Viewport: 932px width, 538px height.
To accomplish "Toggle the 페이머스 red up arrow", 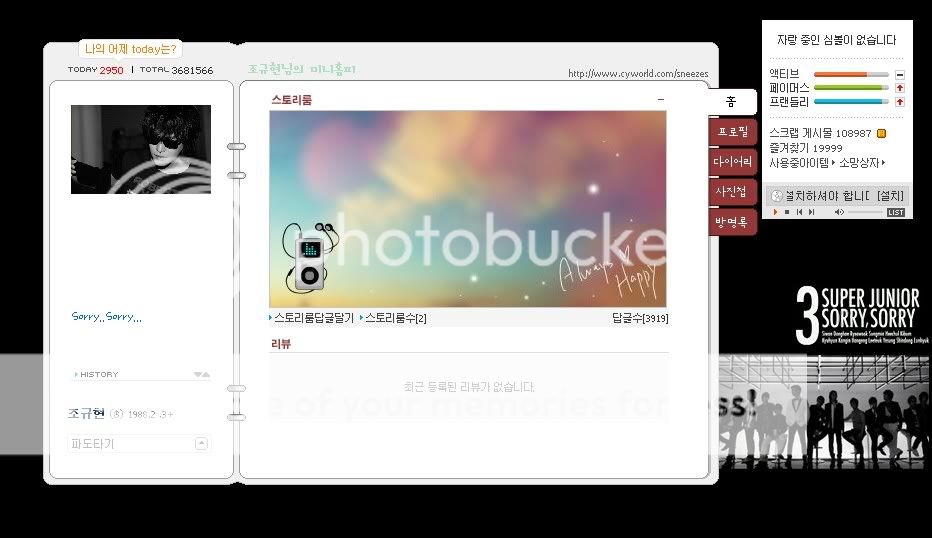I will point(900,88).
